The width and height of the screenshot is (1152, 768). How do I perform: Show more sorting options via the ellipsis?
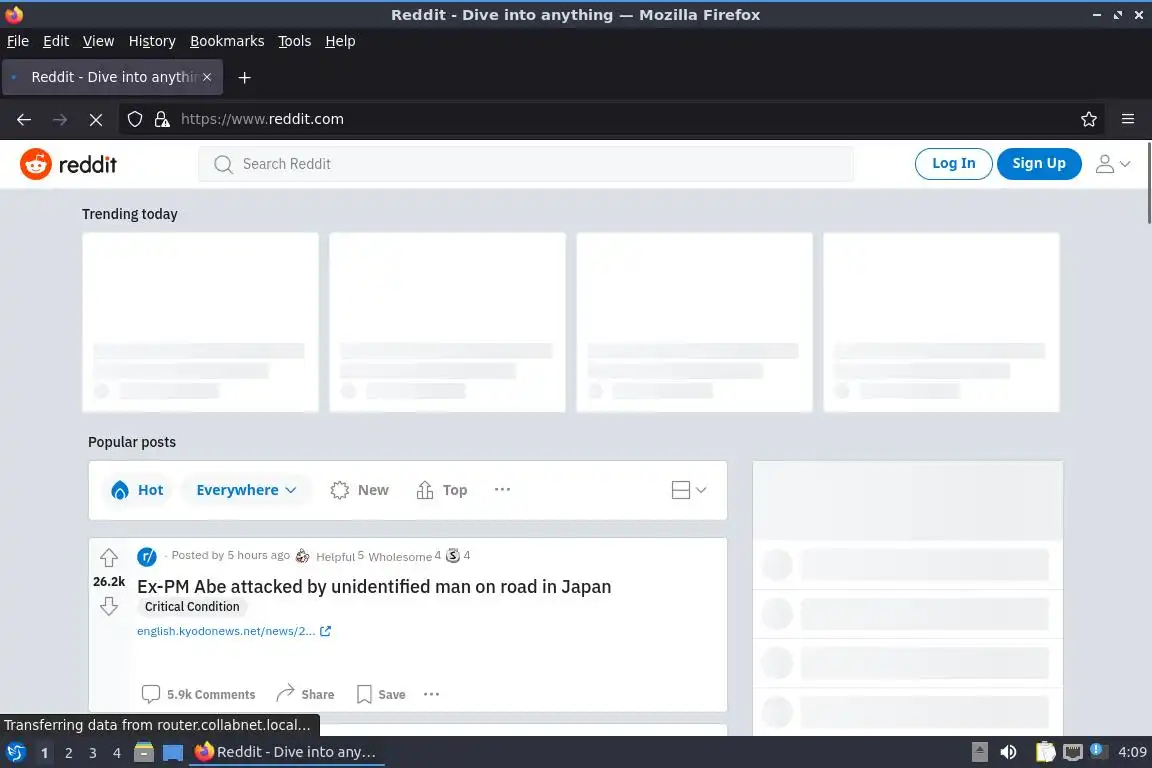pos(502,489)
